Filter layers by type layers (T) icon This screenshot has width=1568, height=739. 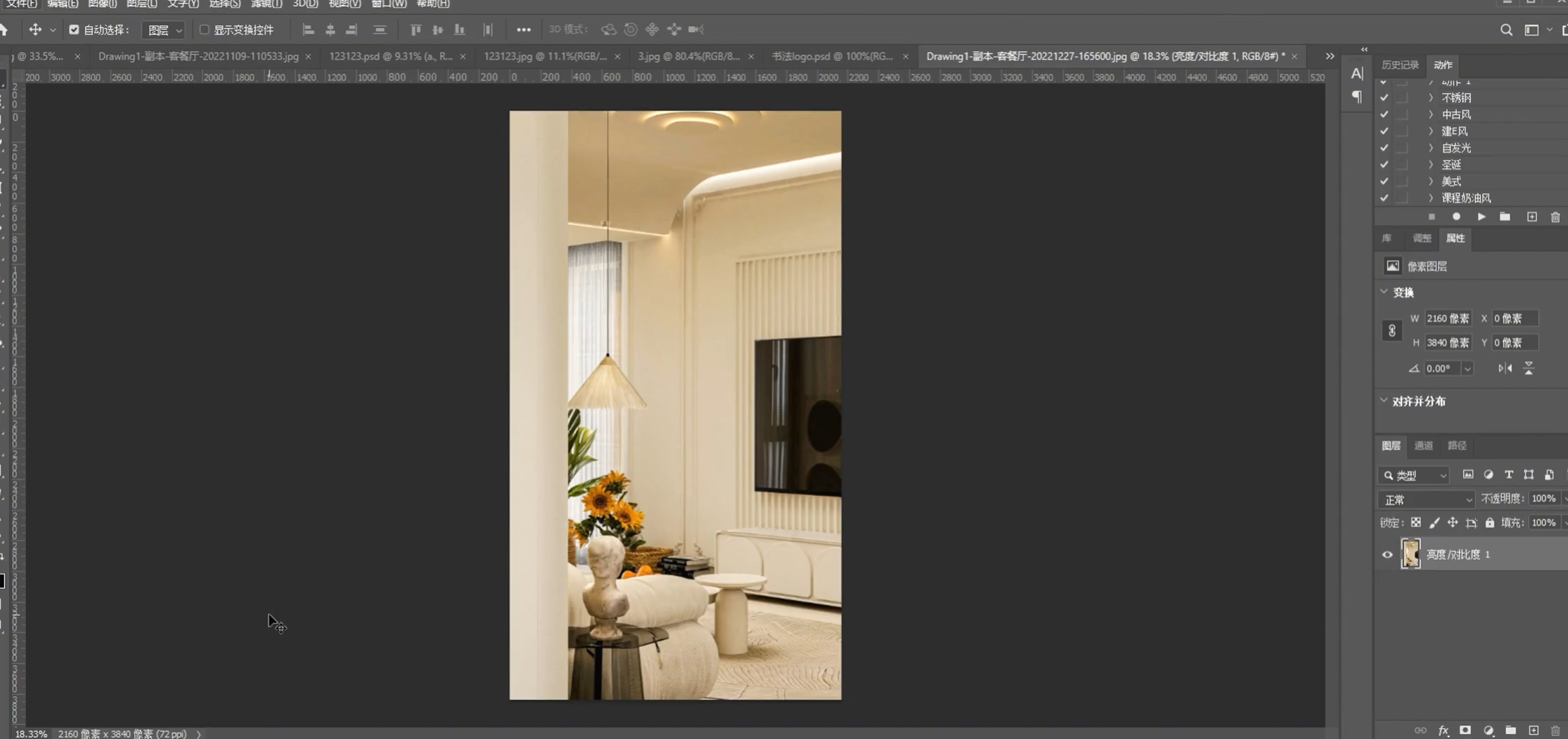(1509, 475)
